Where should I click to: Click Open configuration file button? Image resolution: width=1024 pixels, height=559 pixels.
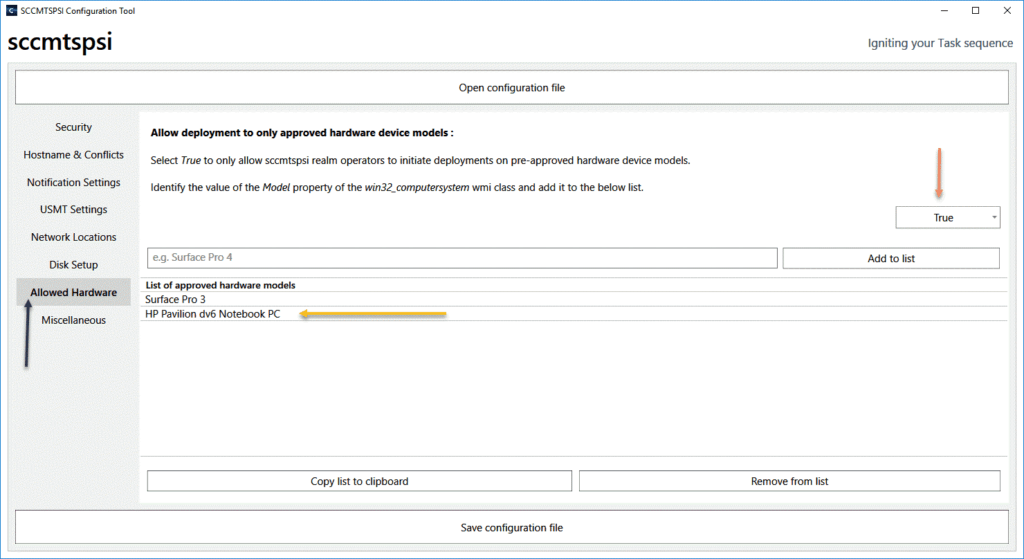pos(511,88)
